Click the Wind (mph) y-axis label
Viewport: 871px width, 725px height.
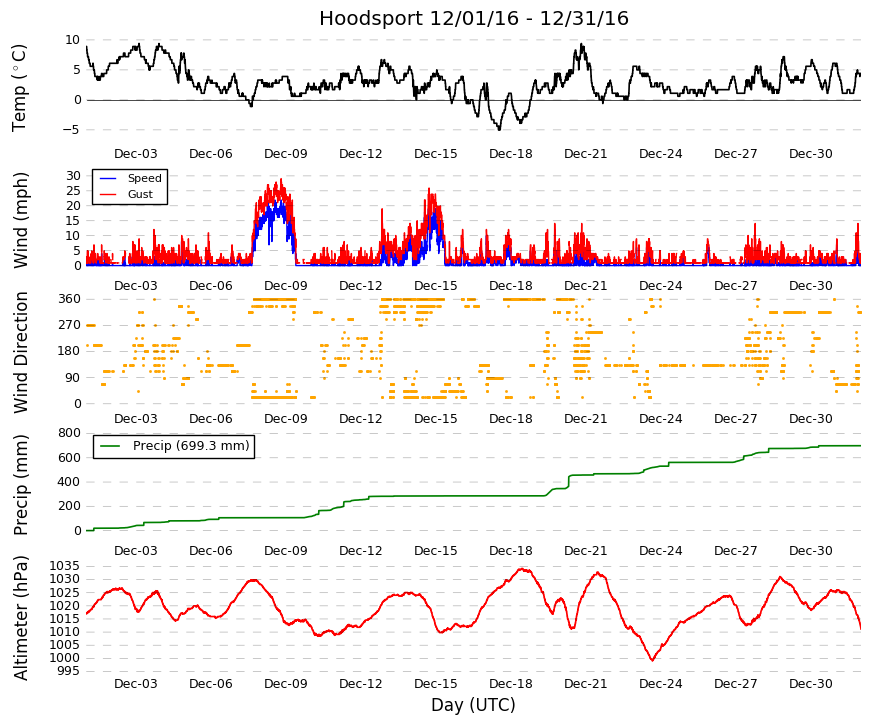point(21,221)
